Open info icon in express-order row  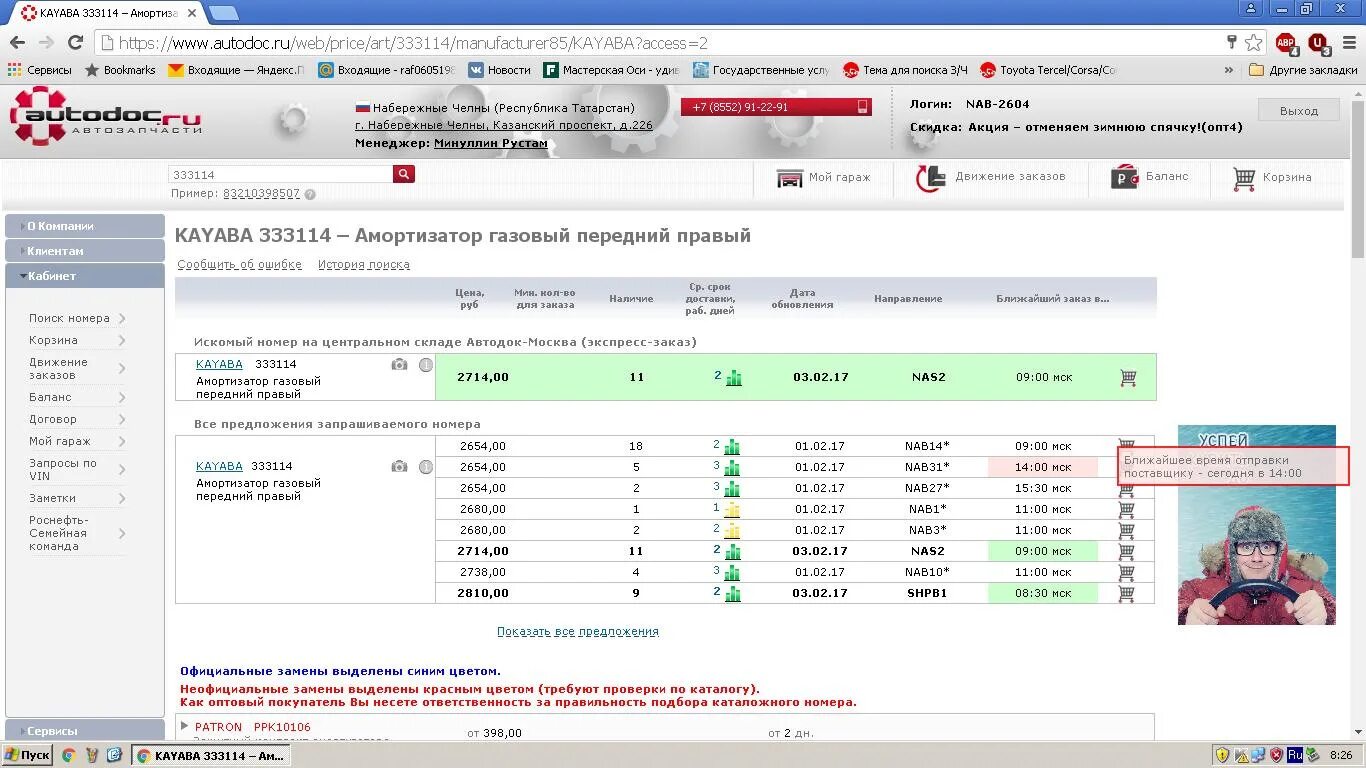(426, 365)
